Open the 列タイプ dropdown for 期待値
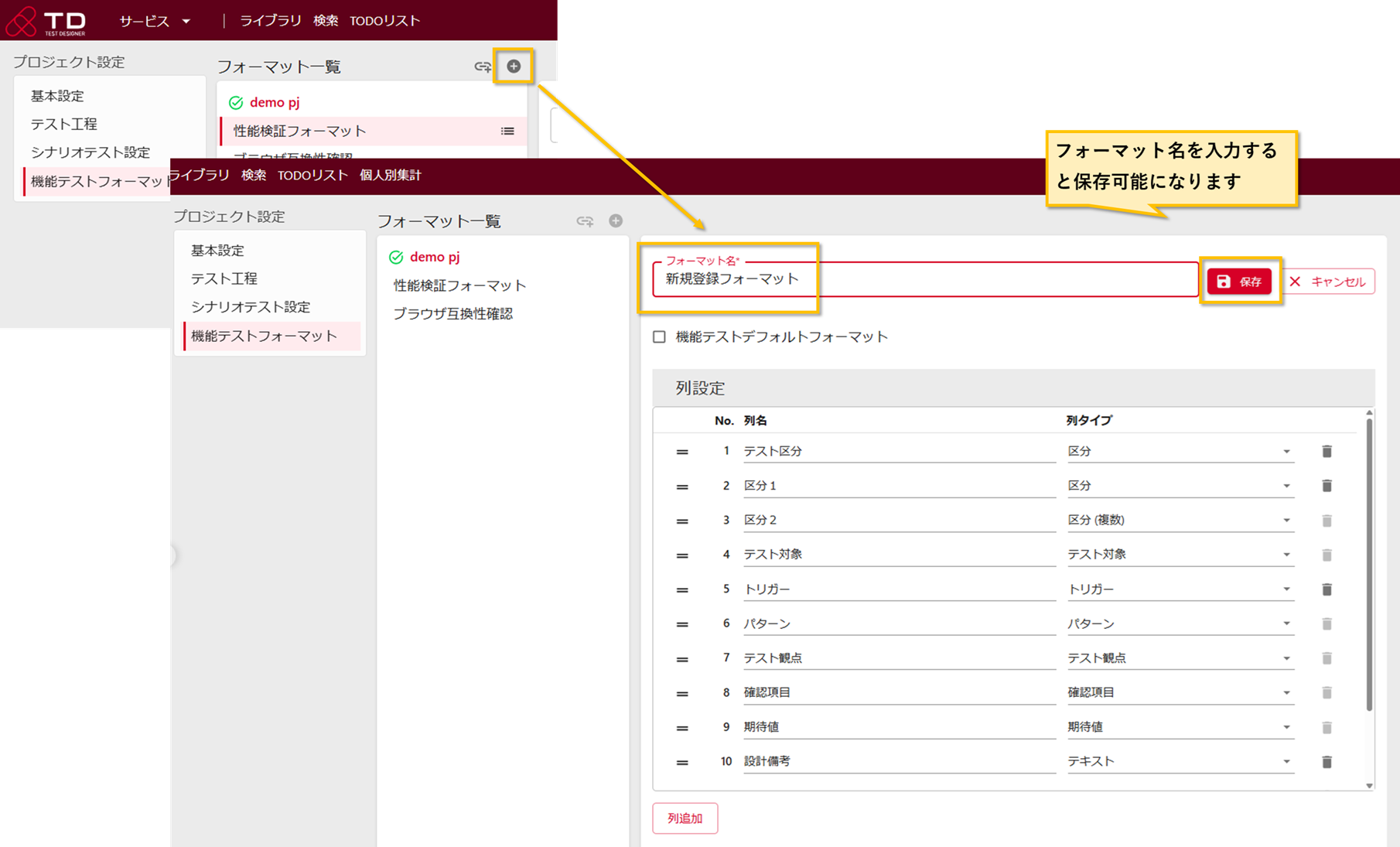The height and width of the screenshot is (847, 1400). tap(1286, 727)
